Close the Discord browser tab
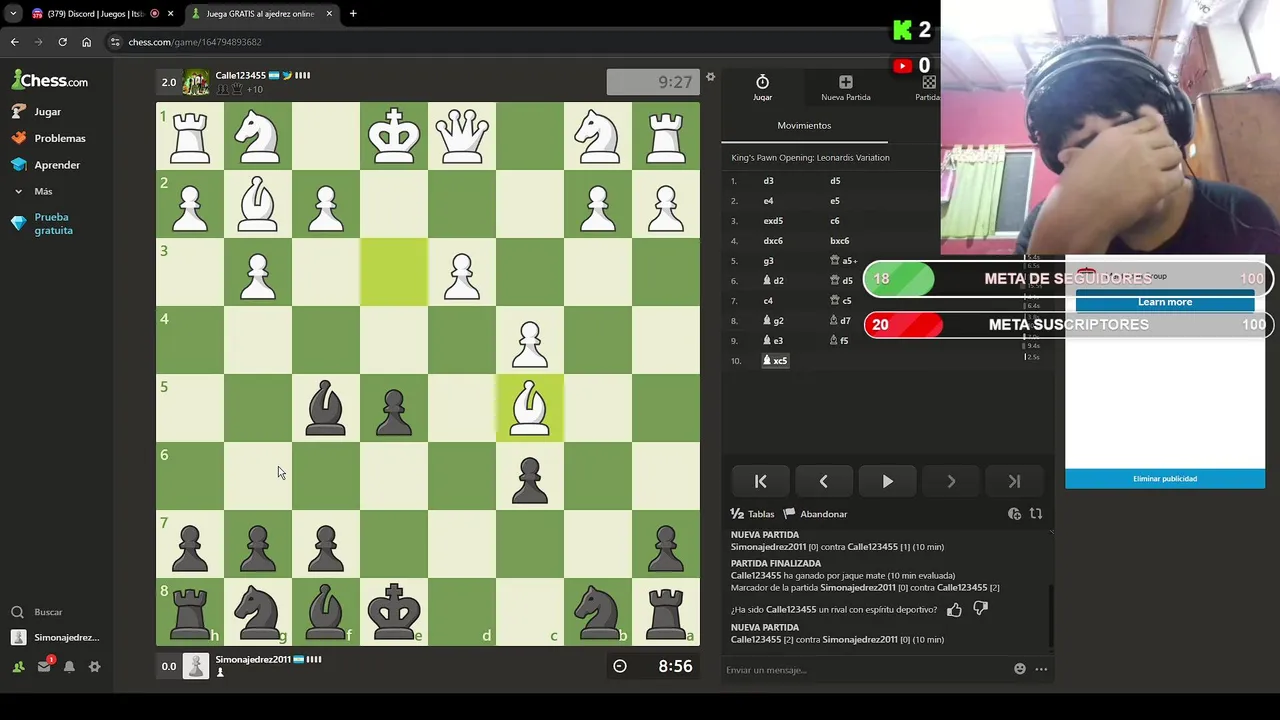This screenshot has height=720, width=1280. (170, 14)
